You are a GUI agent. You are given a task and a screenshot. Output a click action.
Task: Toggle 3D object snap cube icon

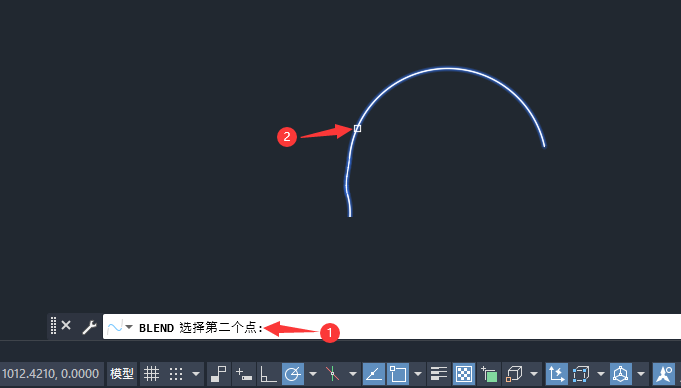tap(514, 374)
